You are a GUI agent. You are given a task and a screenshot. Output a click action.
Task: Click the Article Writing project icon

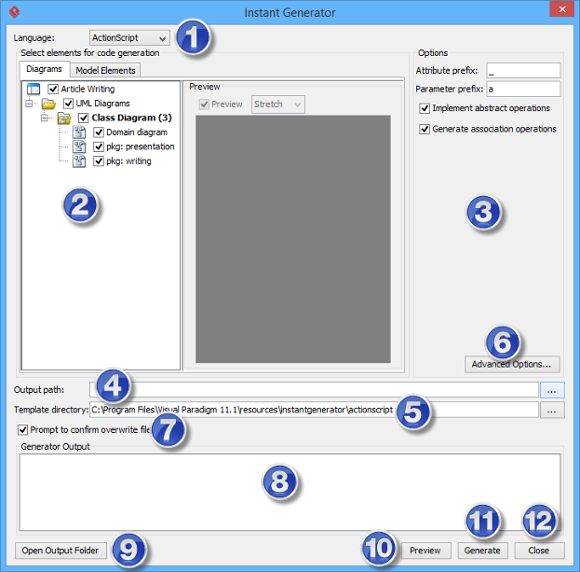(33, 89)
